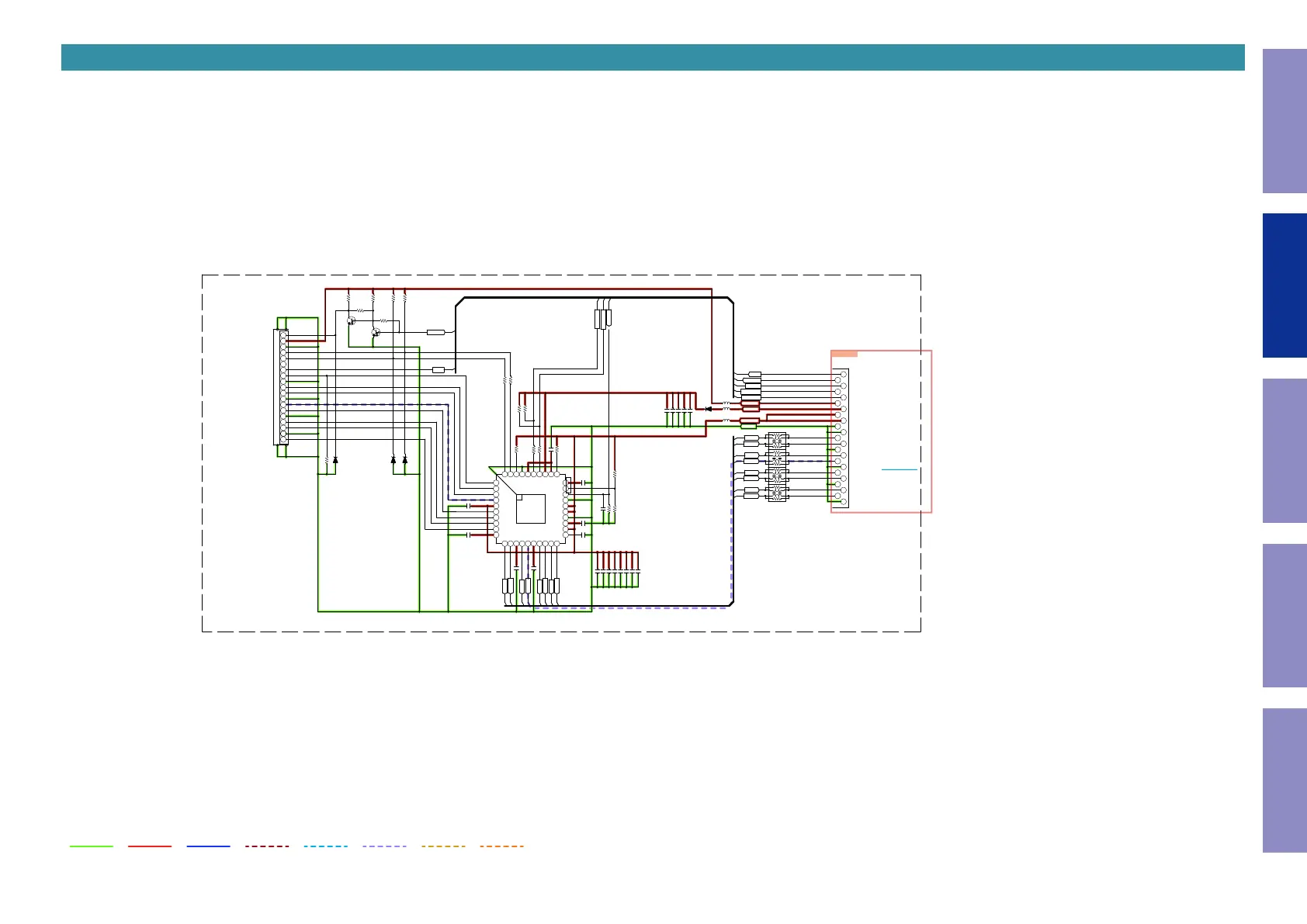Viewport: 1307px width, 924px height.
Task: Click the square IC chip in the schematic
Action: point(531,509)
